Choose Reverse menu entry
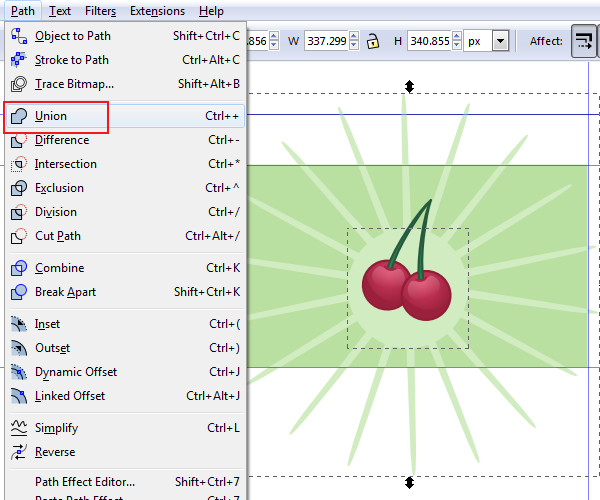 click(x=126, y=452)
